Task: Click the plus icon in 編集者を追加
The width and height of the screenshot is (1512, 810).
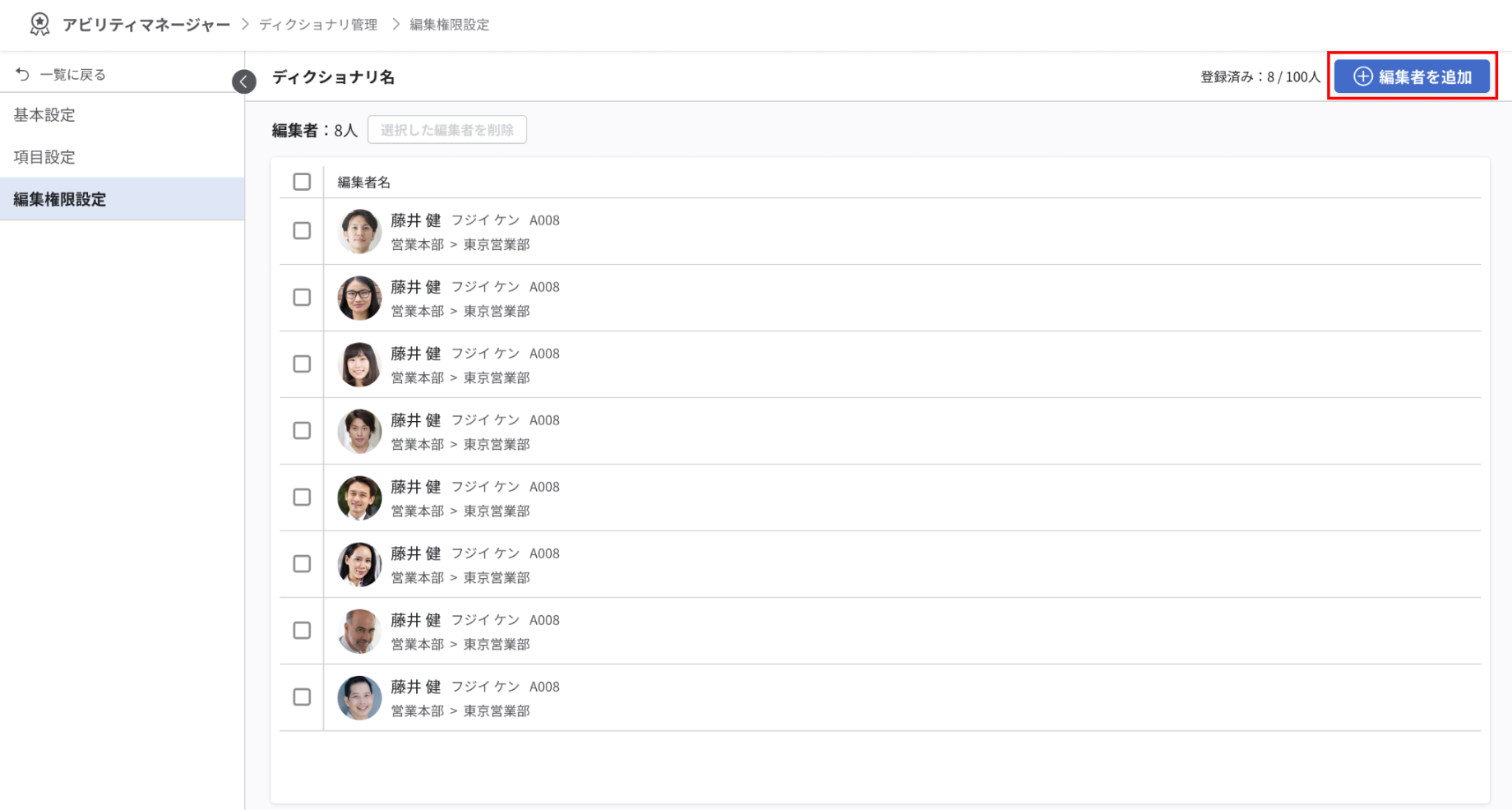Action: click(x=1362, y=76)
